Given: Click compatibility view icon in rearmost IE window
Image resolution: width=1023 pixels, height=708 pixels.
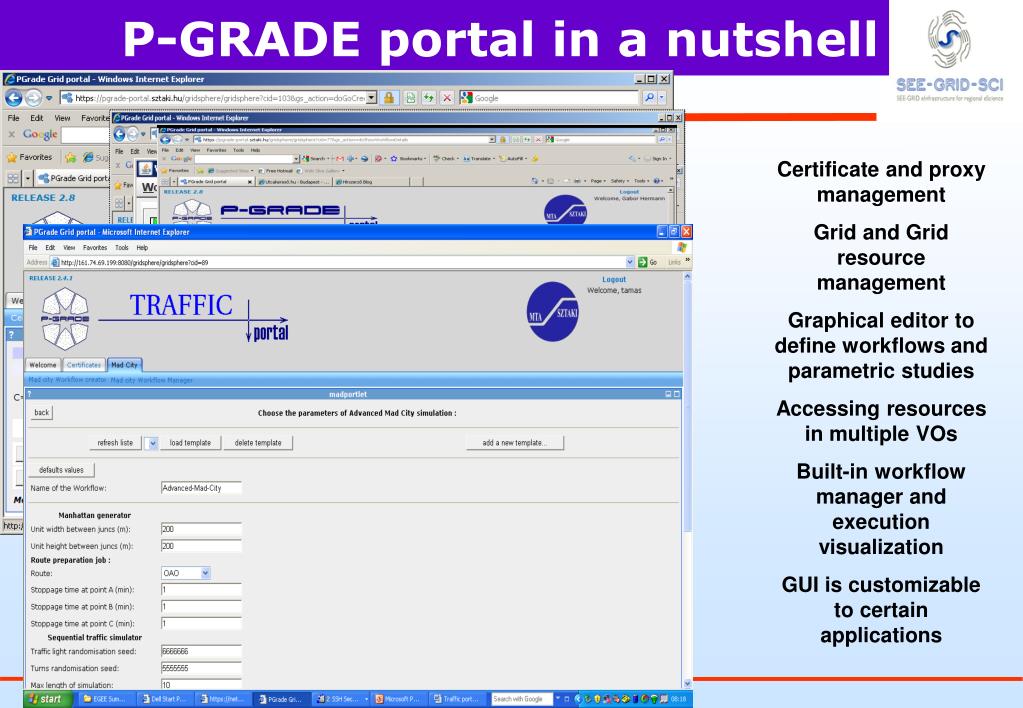Looking at the screenshot, I should click(410, 98).
